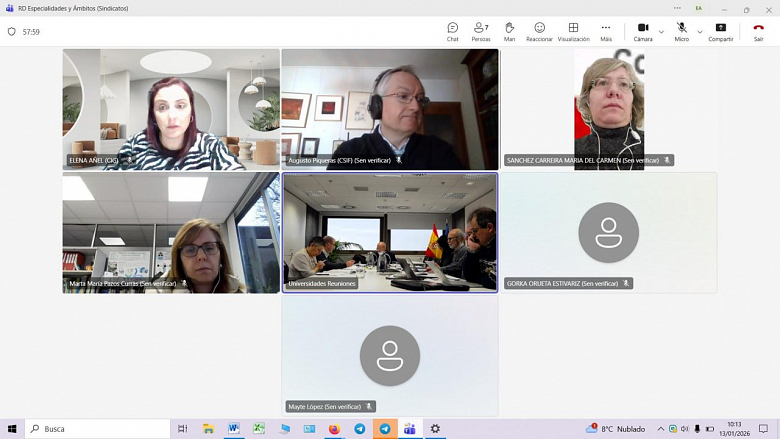Click the shield icon beside the call timer
This screenshot has width=780, height=439.
12,32
